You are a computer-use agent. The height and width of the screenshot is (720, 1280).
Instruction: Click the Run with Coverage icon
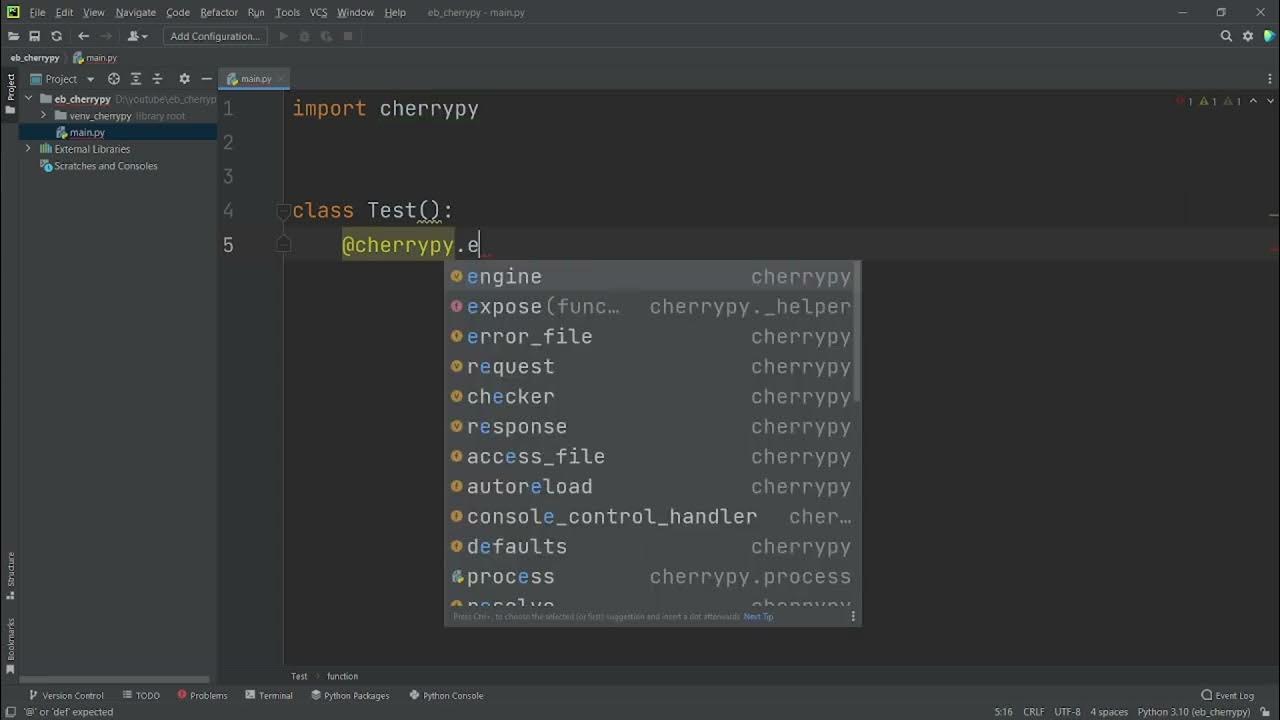click(326, 36)
